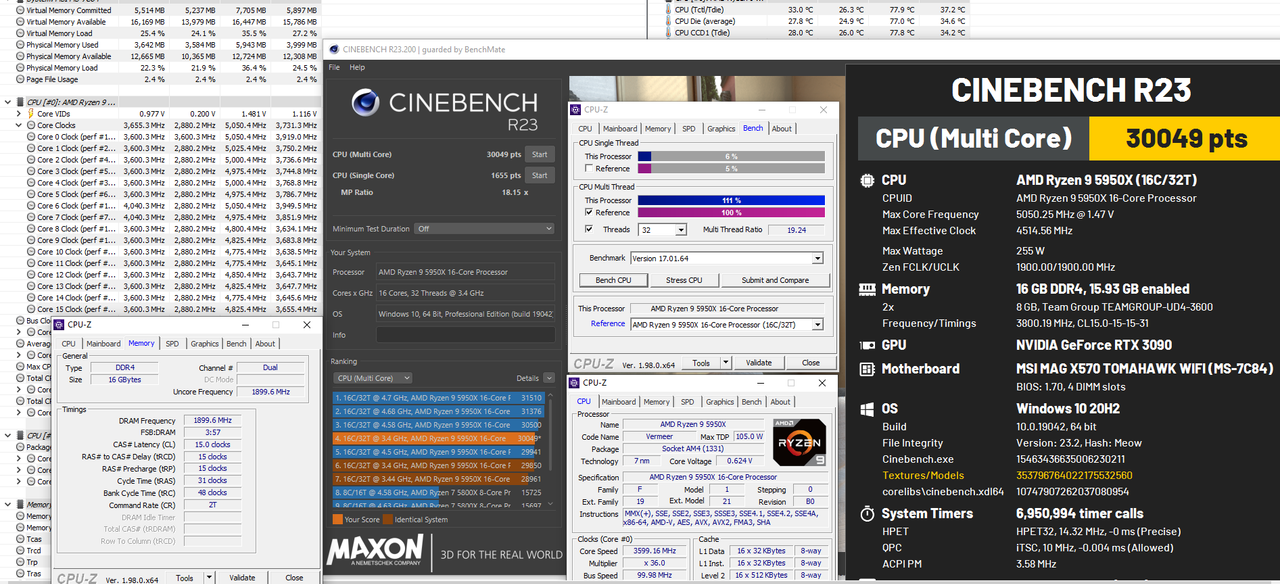Click Close in the Memory CPU-Z window
Screen dimensions: 1280x584
click(294, 578)
